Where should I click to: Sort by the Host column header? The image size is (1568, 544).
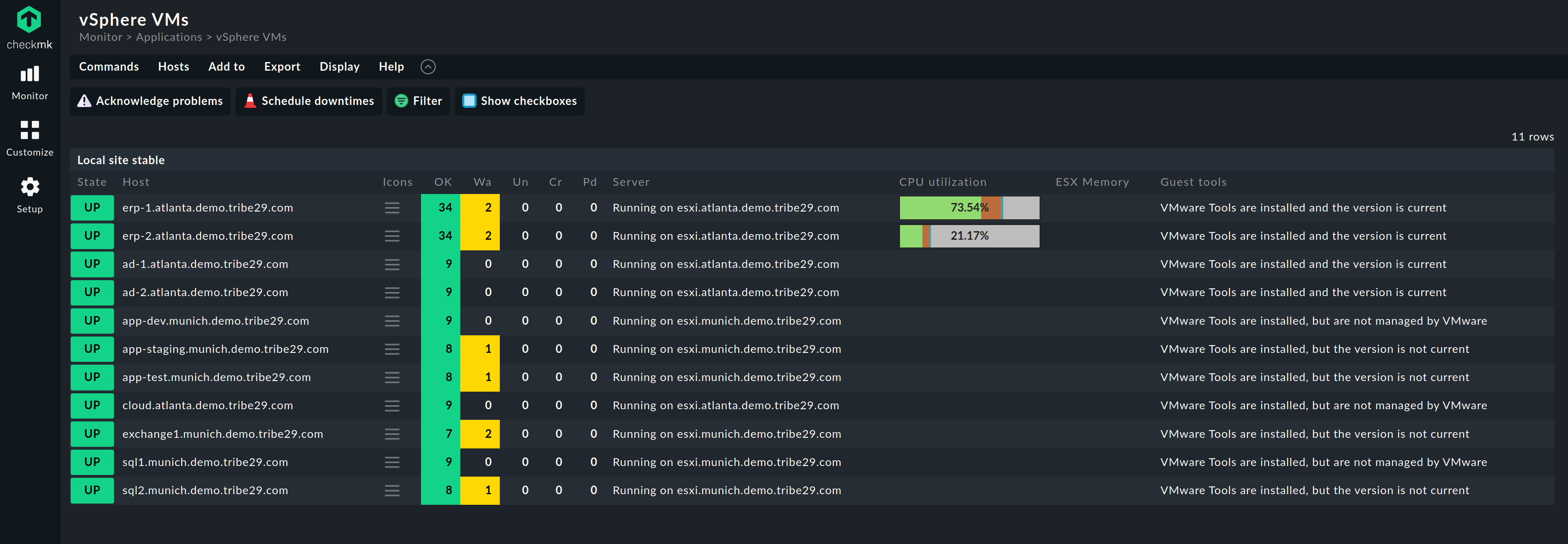point(136,182)
